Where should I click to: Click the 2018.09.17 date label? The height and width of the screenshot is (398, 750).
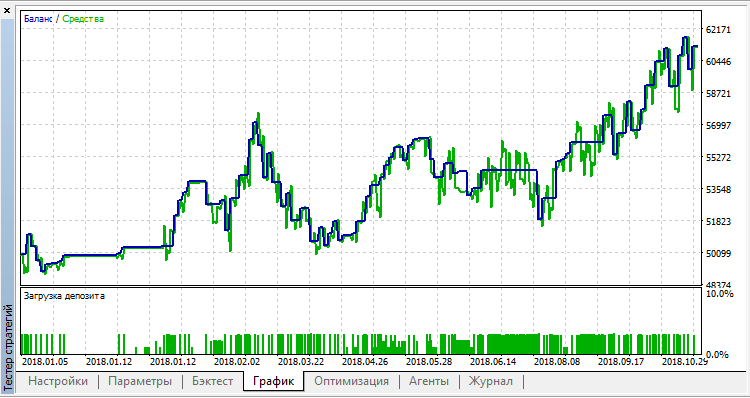tap(620, 361)
